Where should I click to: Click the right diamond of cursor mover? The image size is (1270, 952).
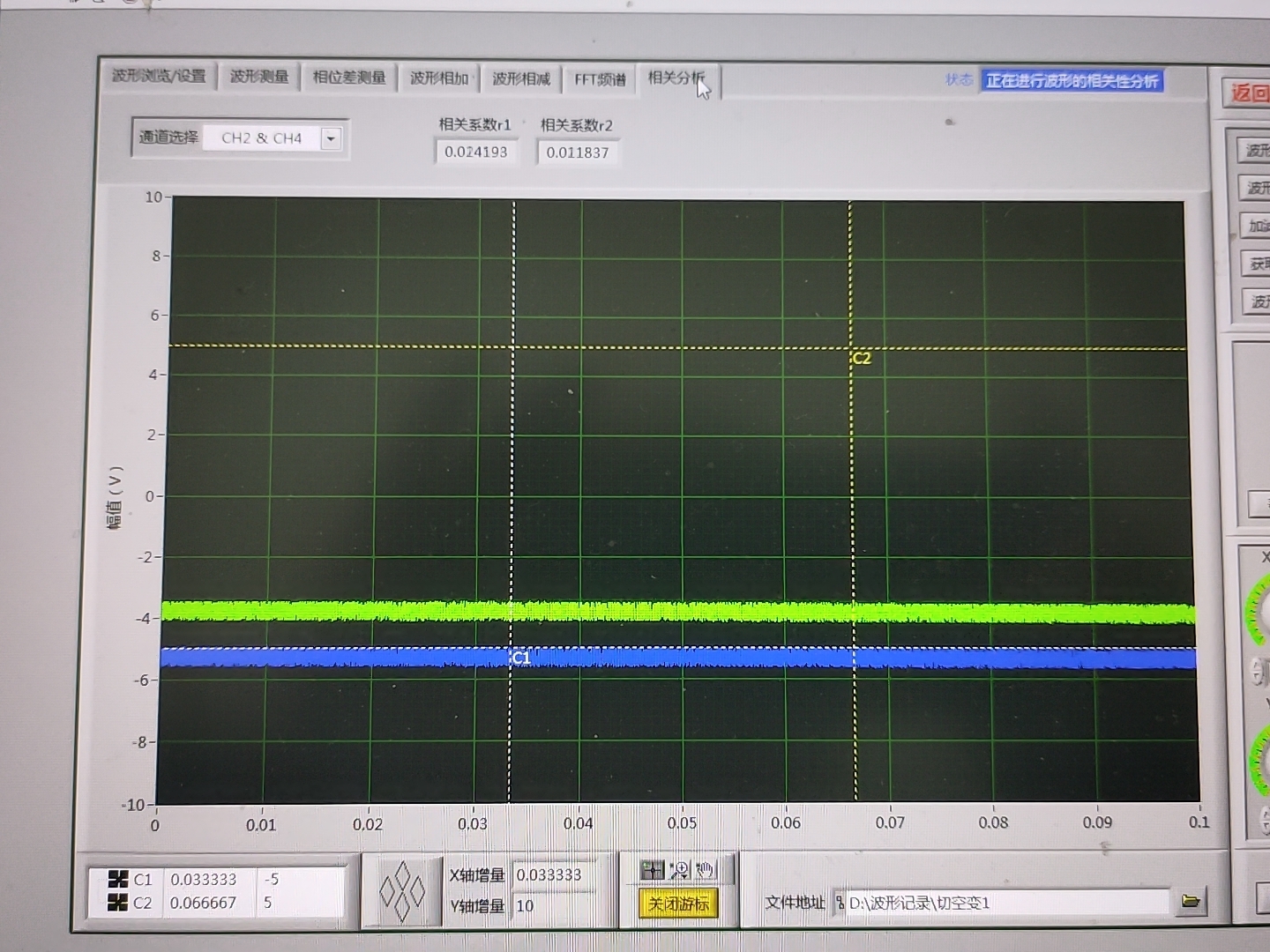[417, 892]
